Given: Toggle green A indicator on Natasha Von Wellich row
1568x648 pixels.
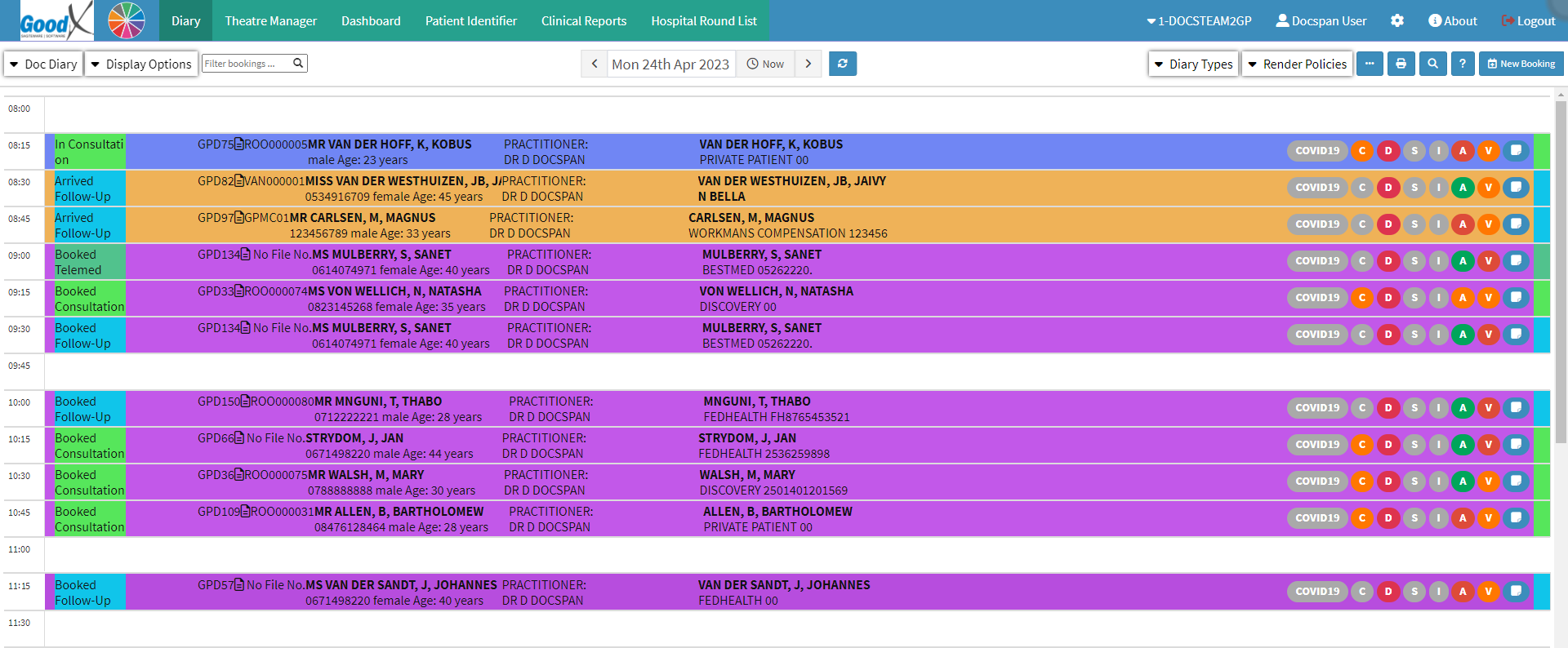Looking at the screenshot, I should [1463, 298].
